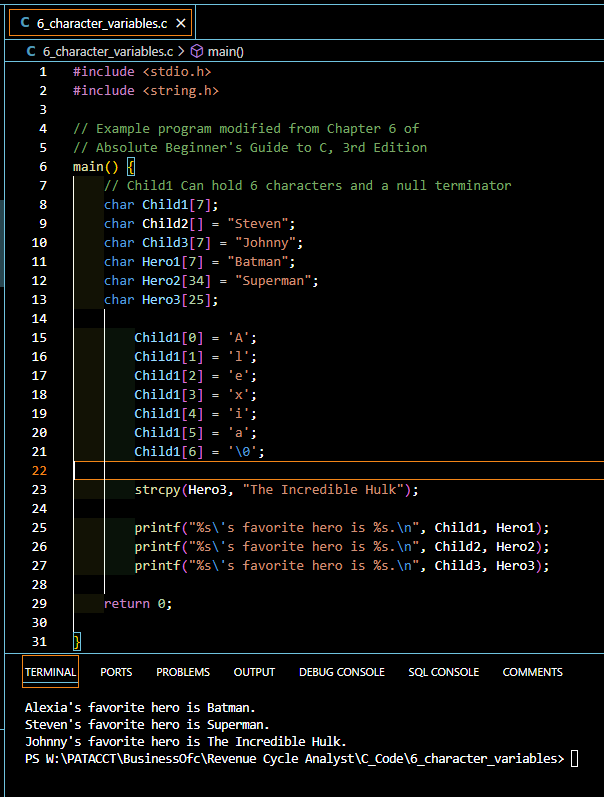Image resolution: width=604 pixels, height=797 pixels.
Task: Open the PROBLEMS panel tab
Action: pos(183,672)
